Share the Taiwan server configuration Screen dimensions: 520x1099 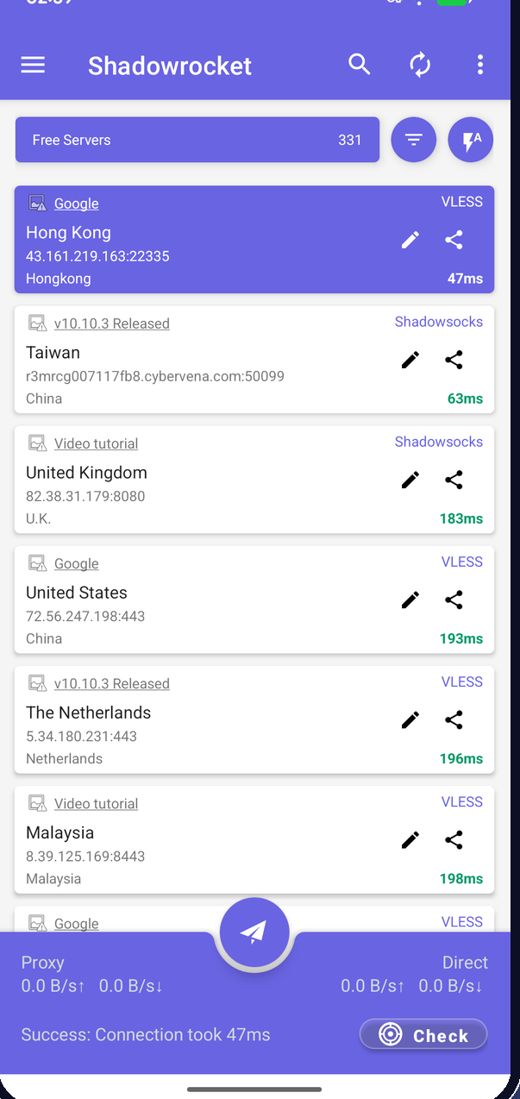pyautogui.click(x=454, y=360)
